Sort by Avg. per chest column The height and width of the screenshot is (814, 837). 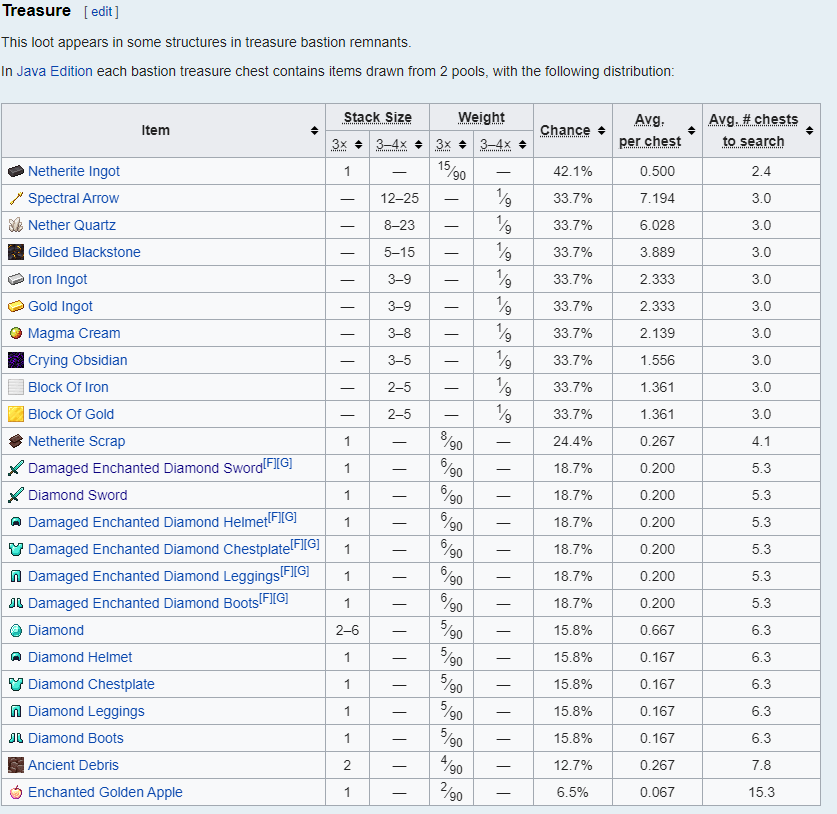coord(690,131)
